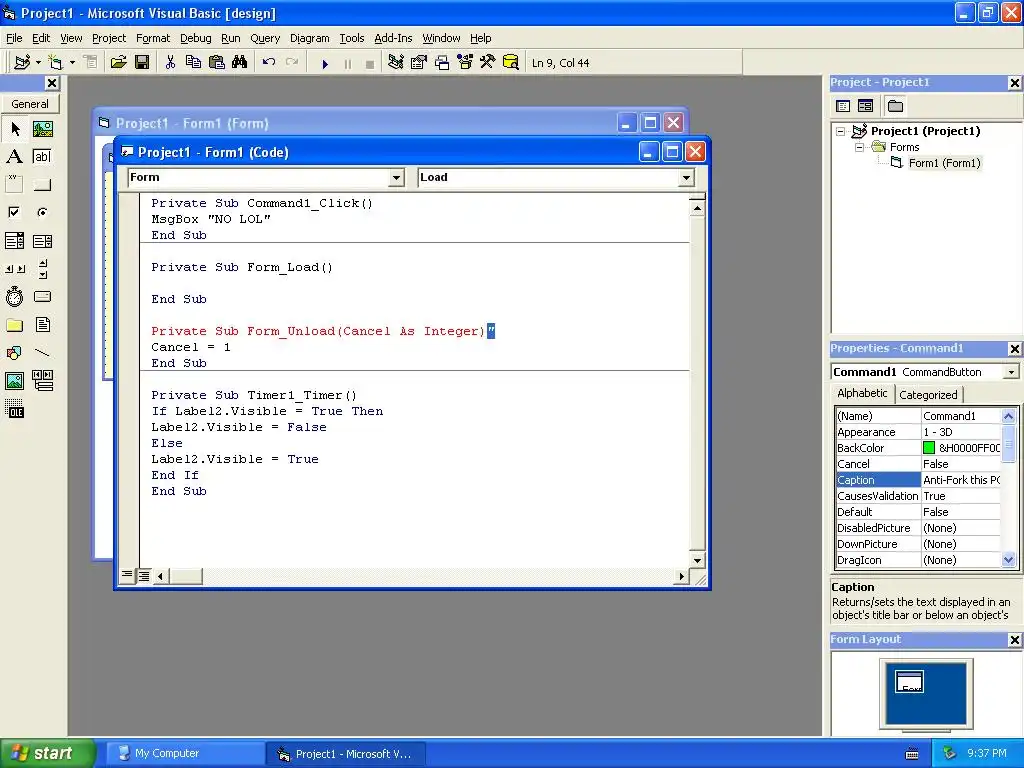
Task: Switch code window to Procedure View
Action: click(127, 575)
